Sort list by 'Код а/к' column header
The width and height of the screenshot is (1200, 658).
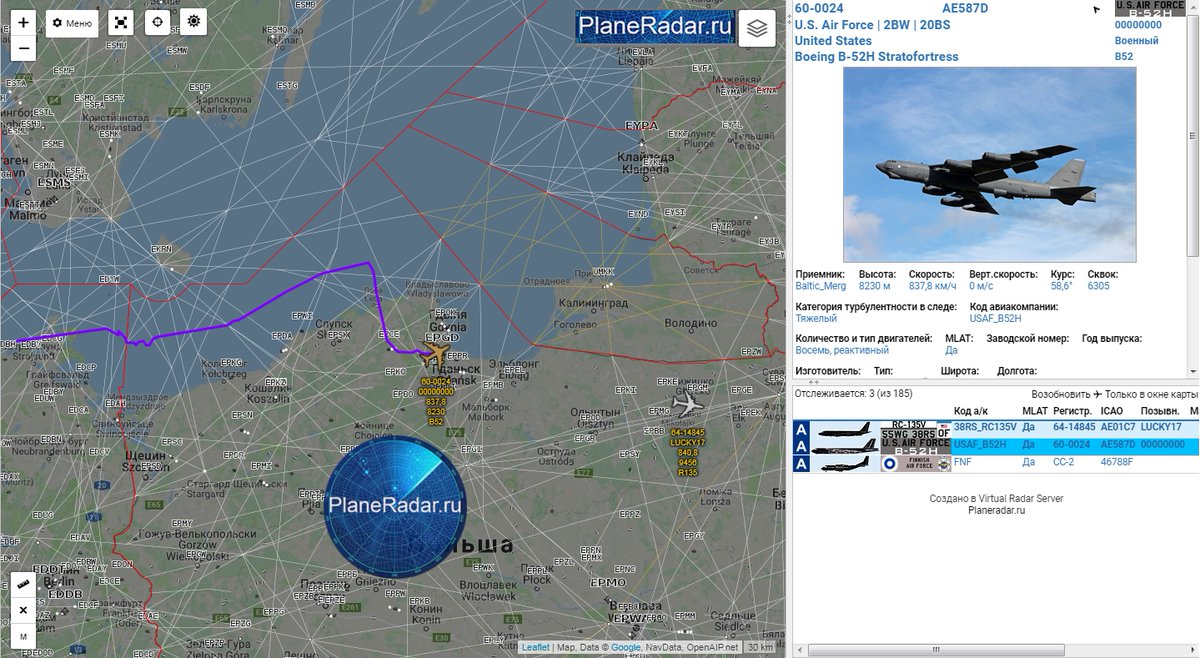click(970, 411)
